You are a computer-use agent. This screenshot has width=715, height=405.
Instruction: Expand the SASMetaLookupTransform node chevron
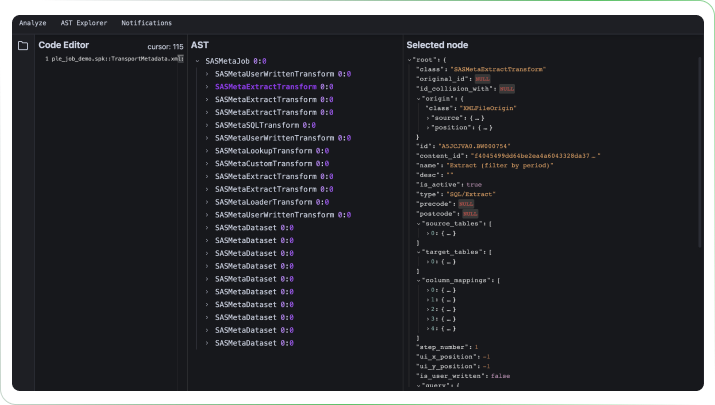(x=207, y=151)
